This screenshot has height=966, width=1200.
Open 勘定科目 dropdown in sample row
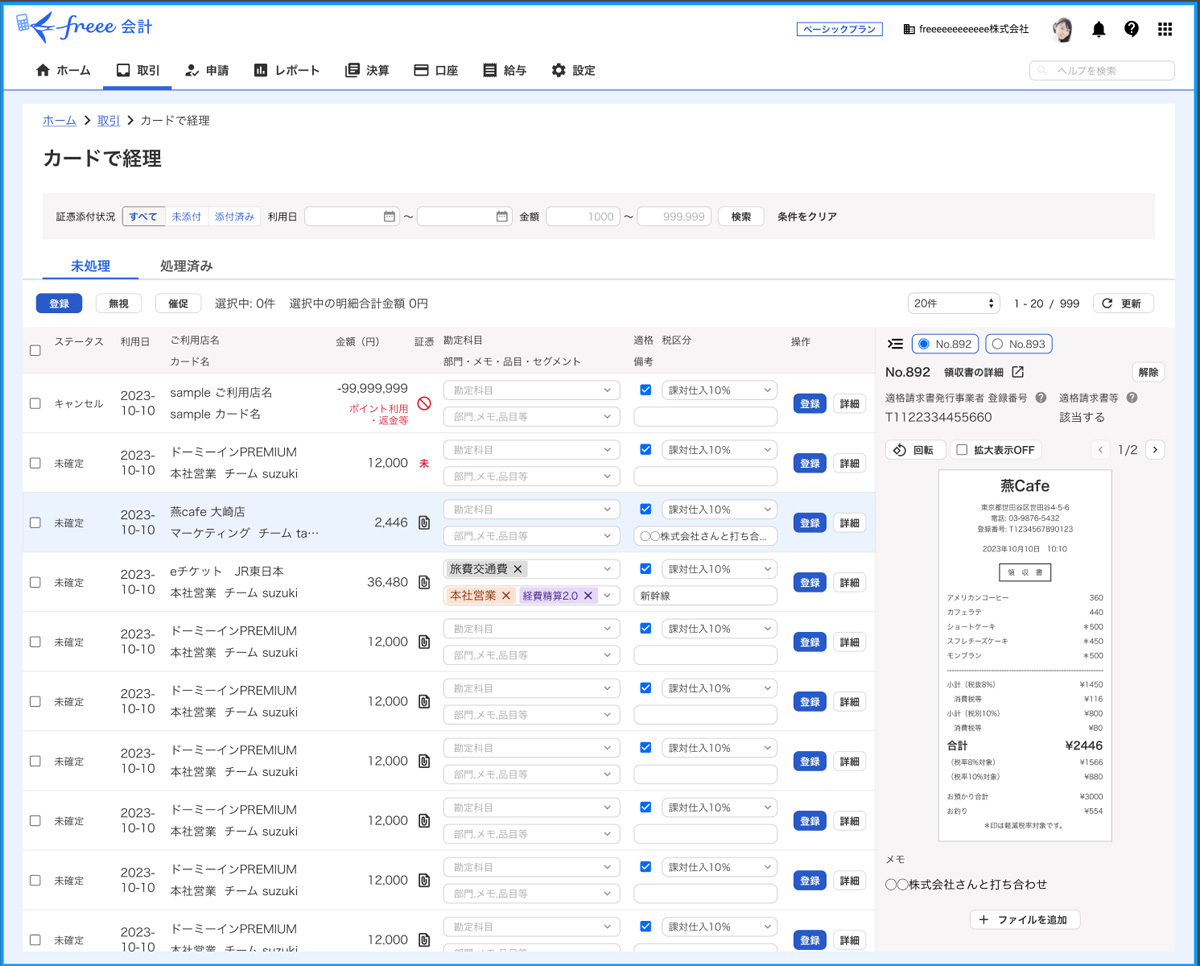click(532, 390)
